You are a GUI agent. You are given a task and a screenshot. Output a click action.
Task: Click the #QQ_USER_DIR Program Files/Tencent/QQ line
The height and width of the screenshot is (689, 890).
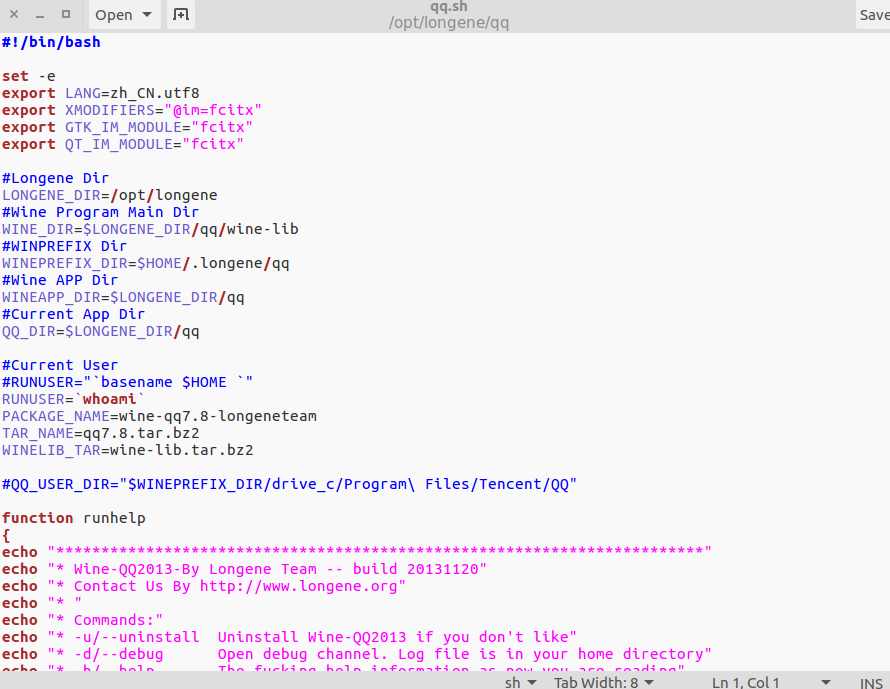coord(289,485)
